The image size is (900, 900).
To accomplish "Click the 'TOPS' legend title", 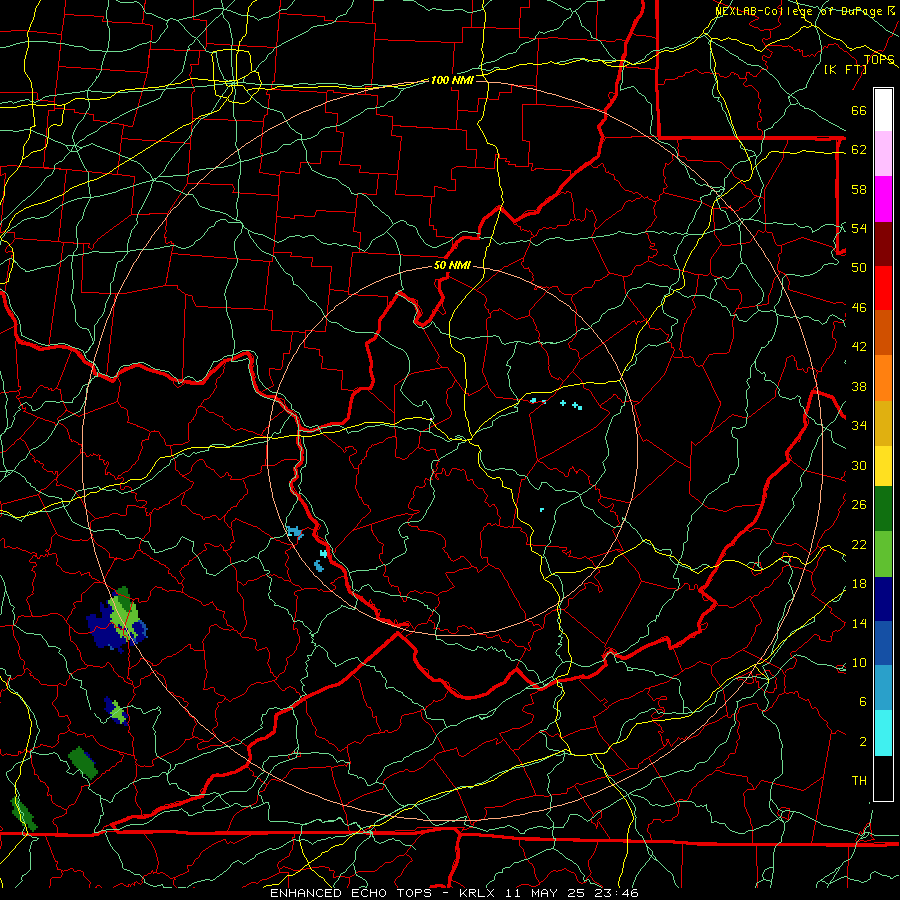I will point(879,60).
